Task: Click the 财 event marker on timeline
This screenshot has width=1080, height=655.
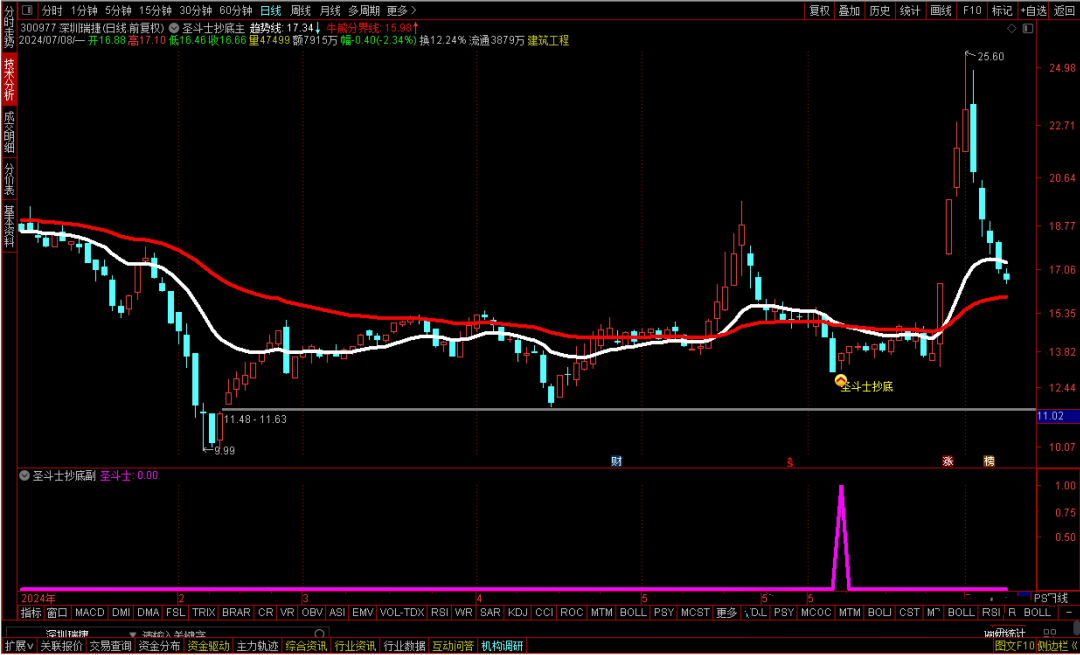Action: click(x=617, y=462)
